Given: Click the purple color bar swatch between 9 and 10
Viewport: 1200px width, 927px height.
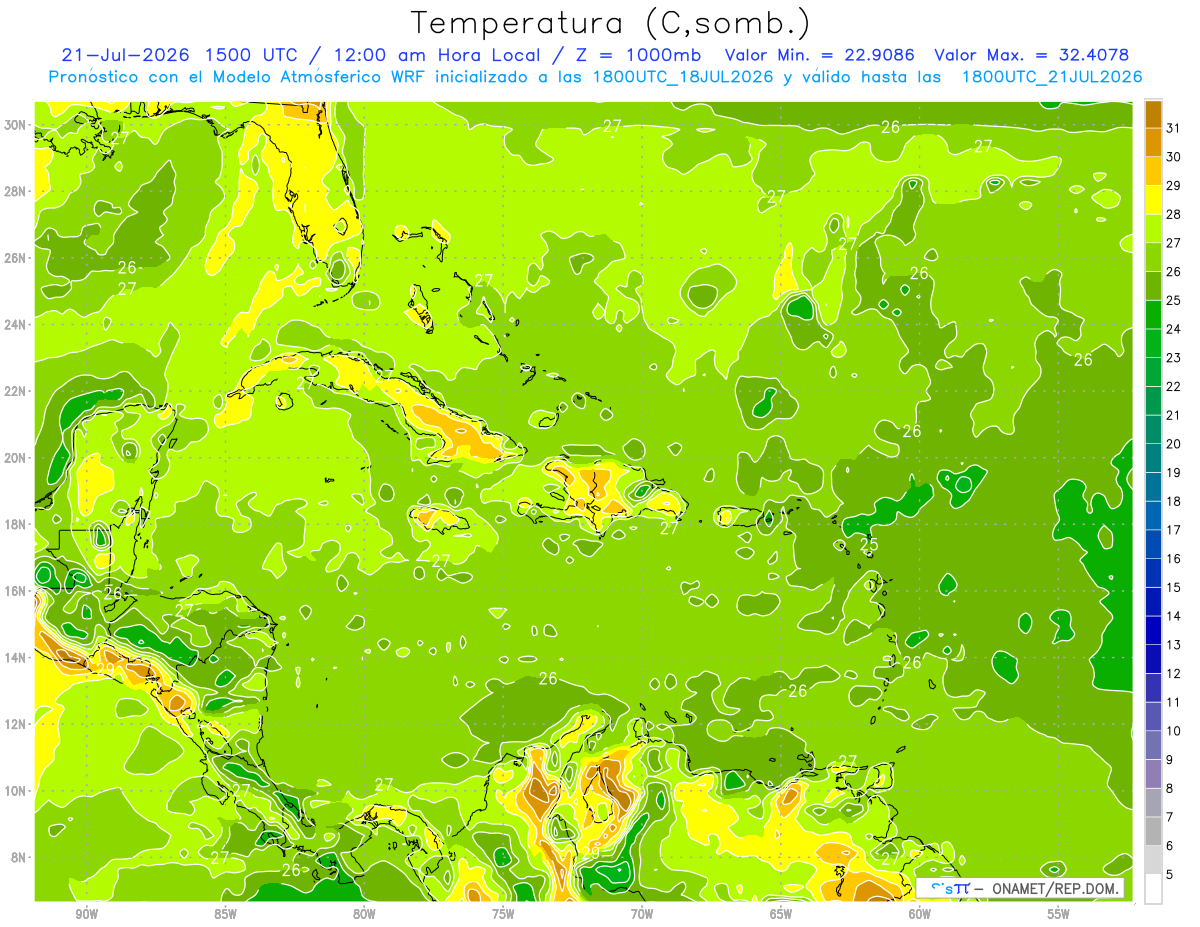Looking at the screenshot, I should (1153, 745).
